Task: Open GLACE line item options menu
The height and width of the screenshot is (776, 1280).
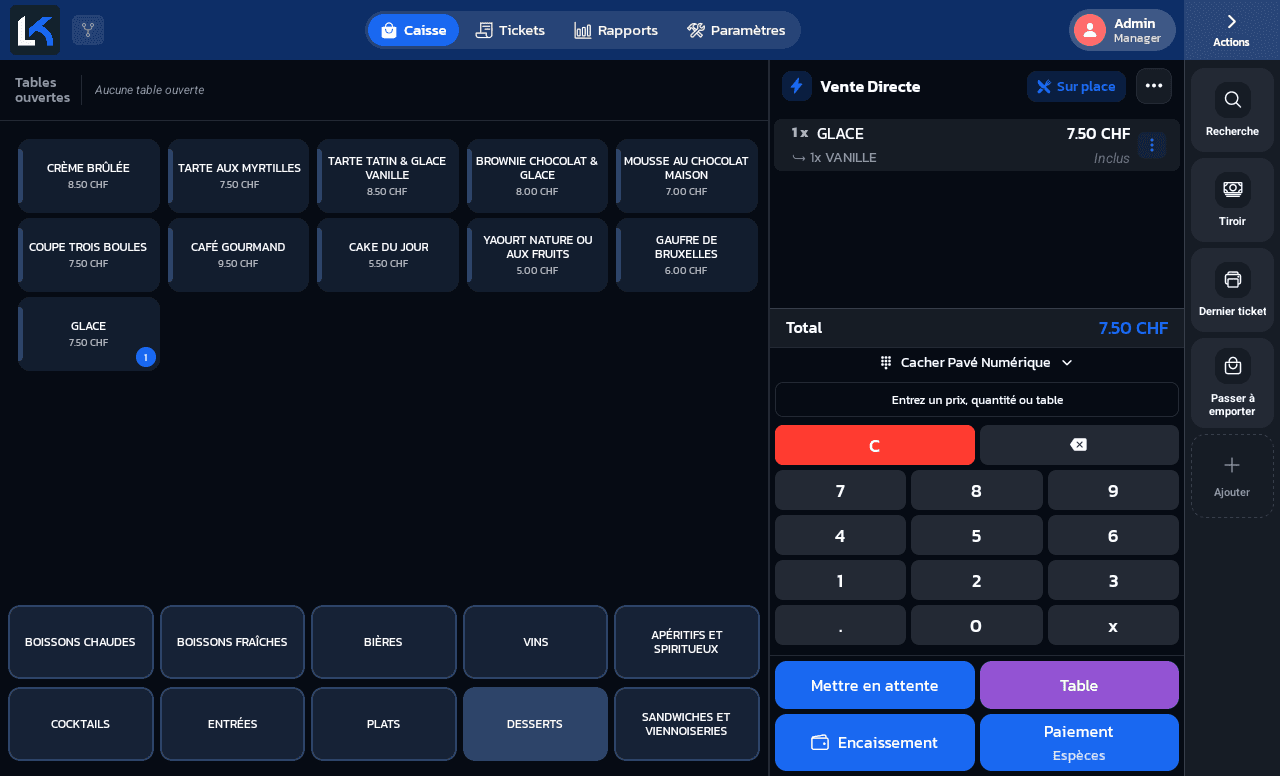Action: click(x=1152, y=145)
